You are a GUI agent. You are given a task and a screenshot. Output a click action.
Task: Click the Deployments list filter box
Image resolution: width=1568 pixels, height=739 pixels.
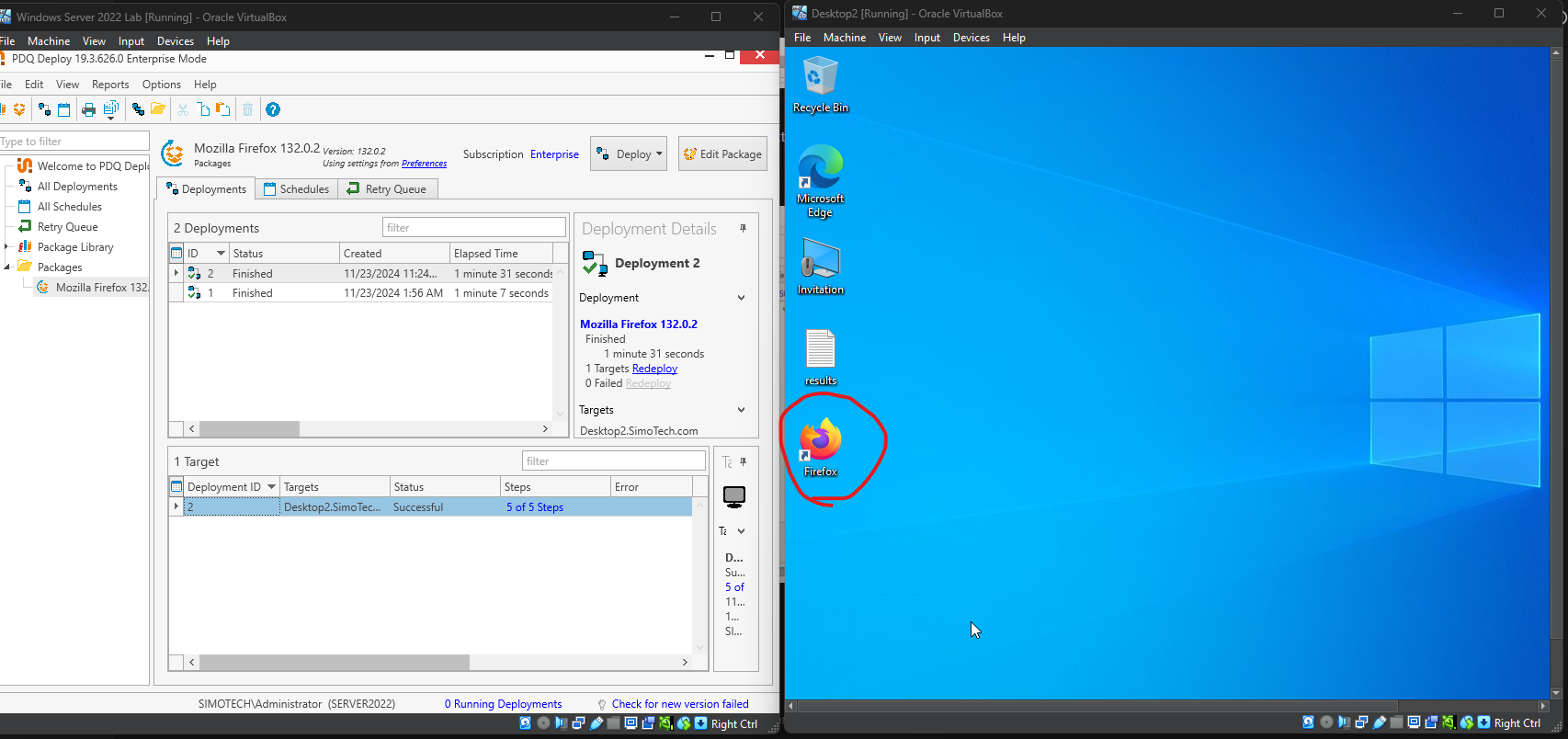pos(474,227)
